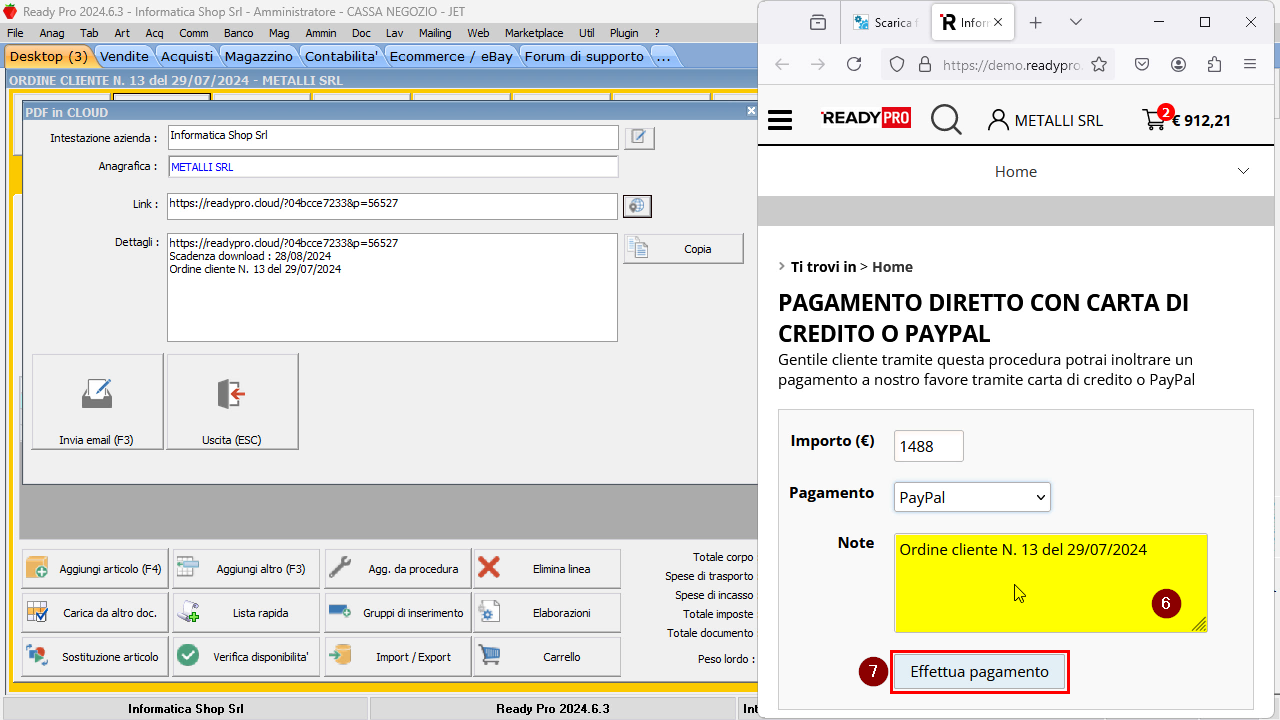
Task: Open Gruppi di inserimento
Action: pos(398,613)
